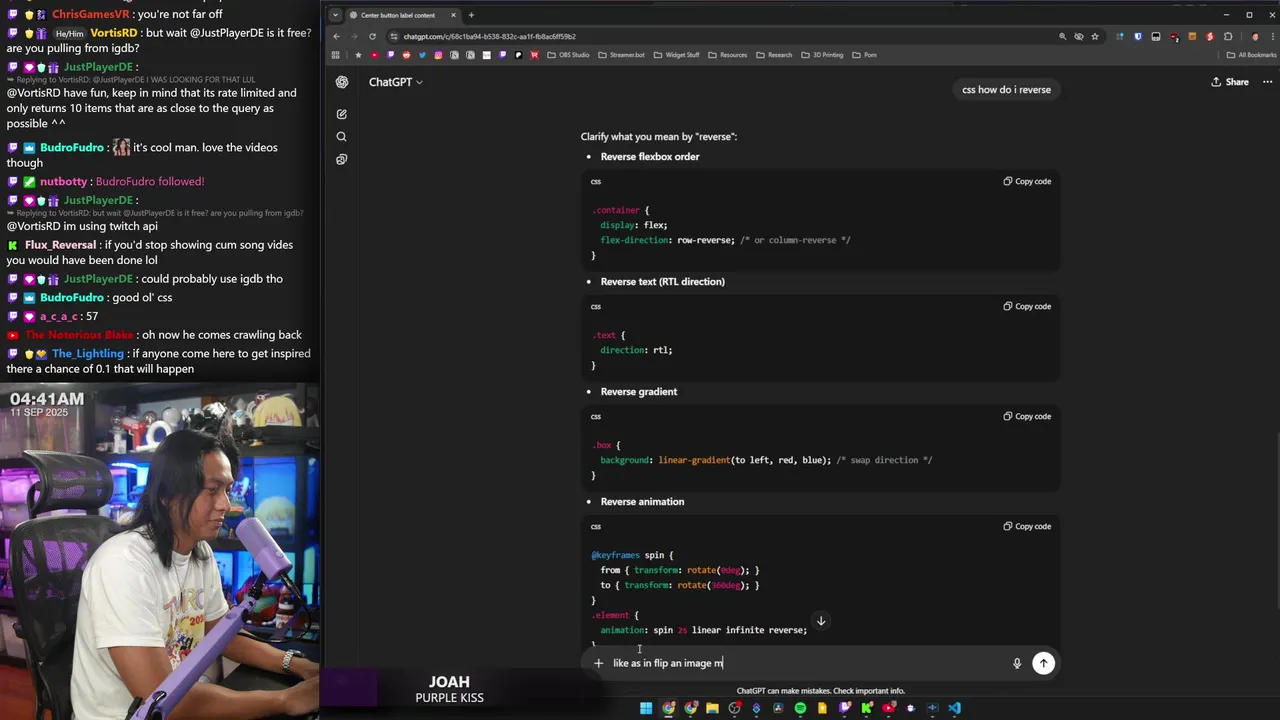This screenshot has width=1280, height=720.
Task: Click Flux_Reversal's username in stream chat
Action: pos(60,245)
